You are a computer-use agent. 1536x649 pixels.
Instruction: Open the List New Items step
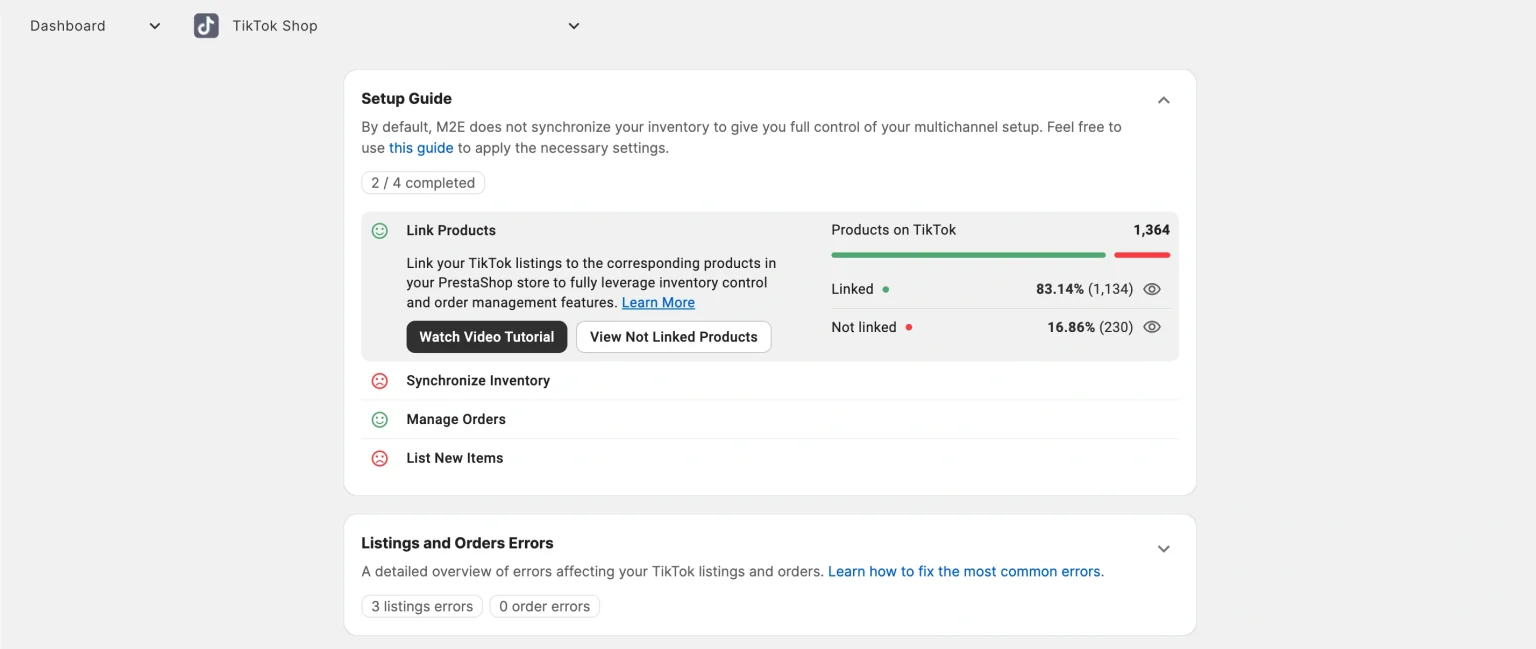point(455,458)
